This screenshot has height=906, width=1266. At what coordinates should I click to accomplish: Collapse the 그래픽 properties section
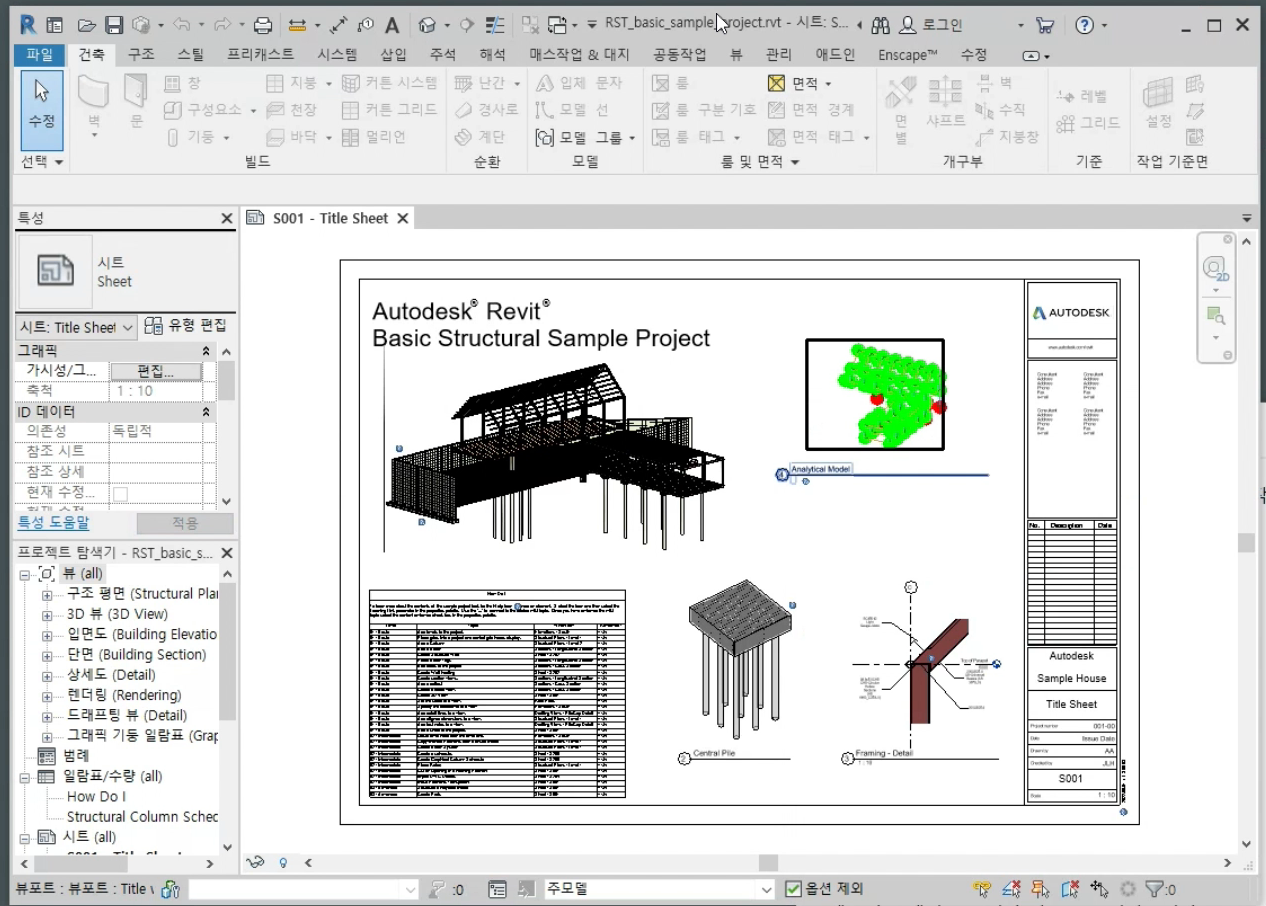coord(206,351)
